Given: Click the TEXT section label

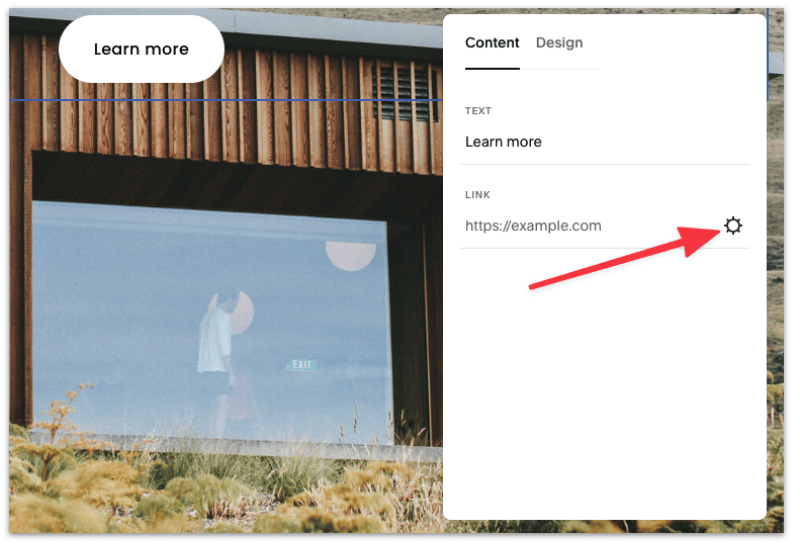Looking at the screenshot, I should tap(478, 111).
